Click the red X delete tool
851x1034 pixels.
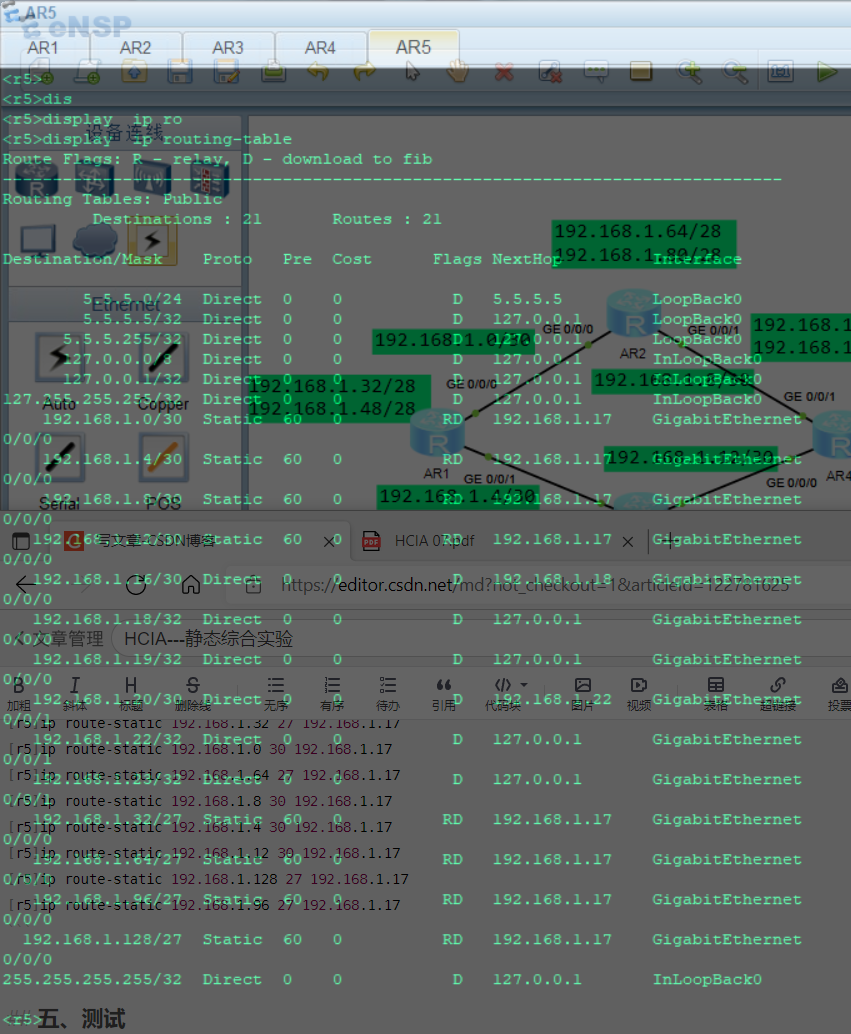click(504, 71)
